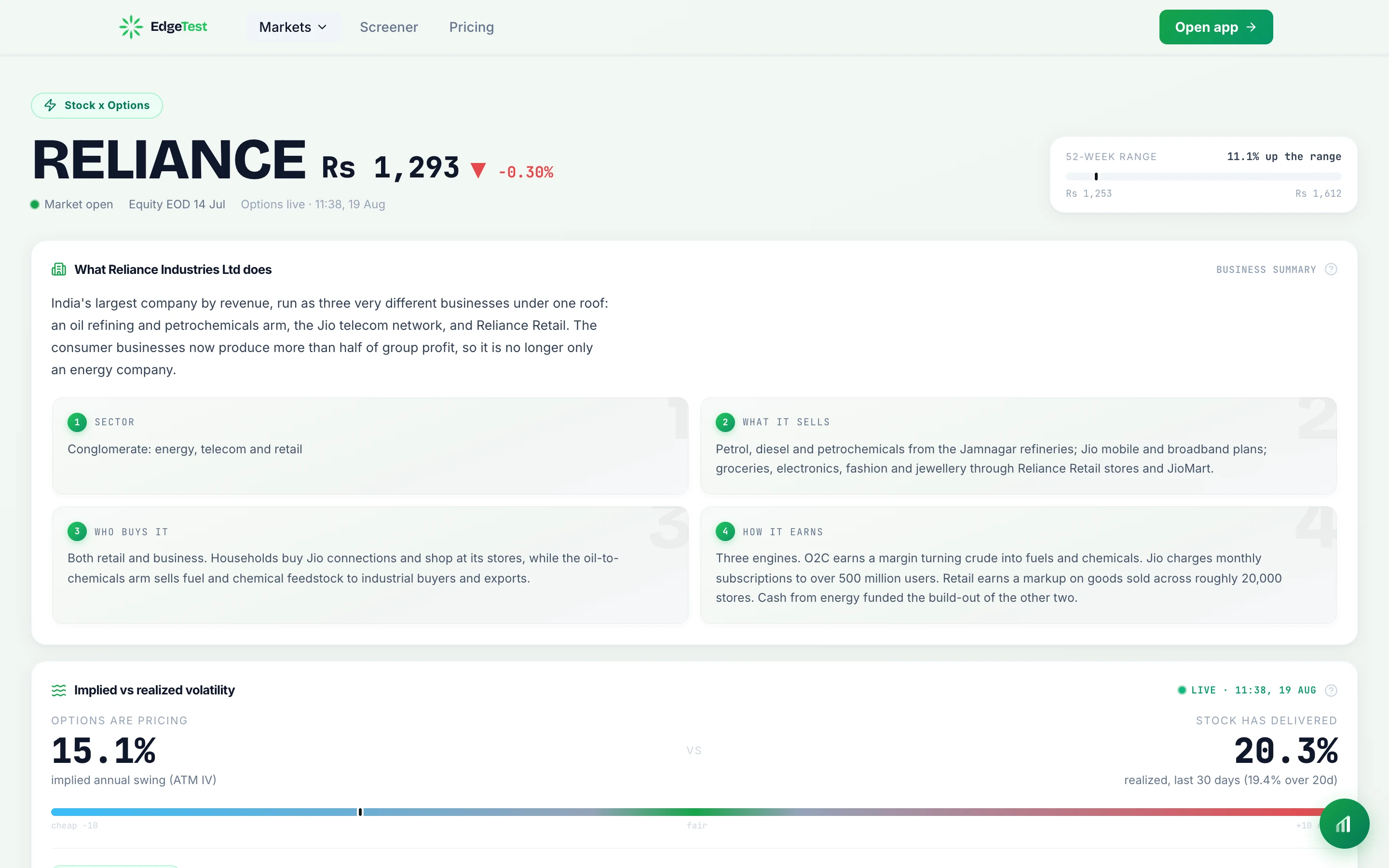Click the Stock x Options badge
Screen dimensions: 1389x868
tap(97, 106)
